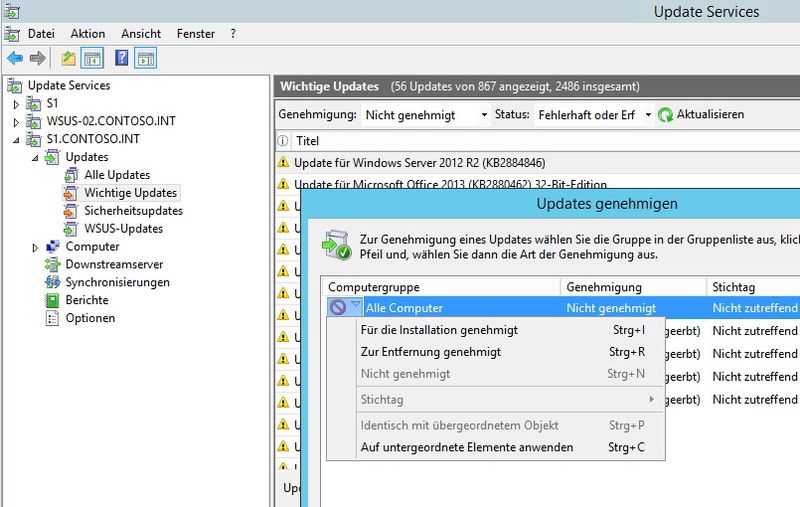800x507 pixels.
Task: Click the Berichte book icon
Action: click(53, 300)
